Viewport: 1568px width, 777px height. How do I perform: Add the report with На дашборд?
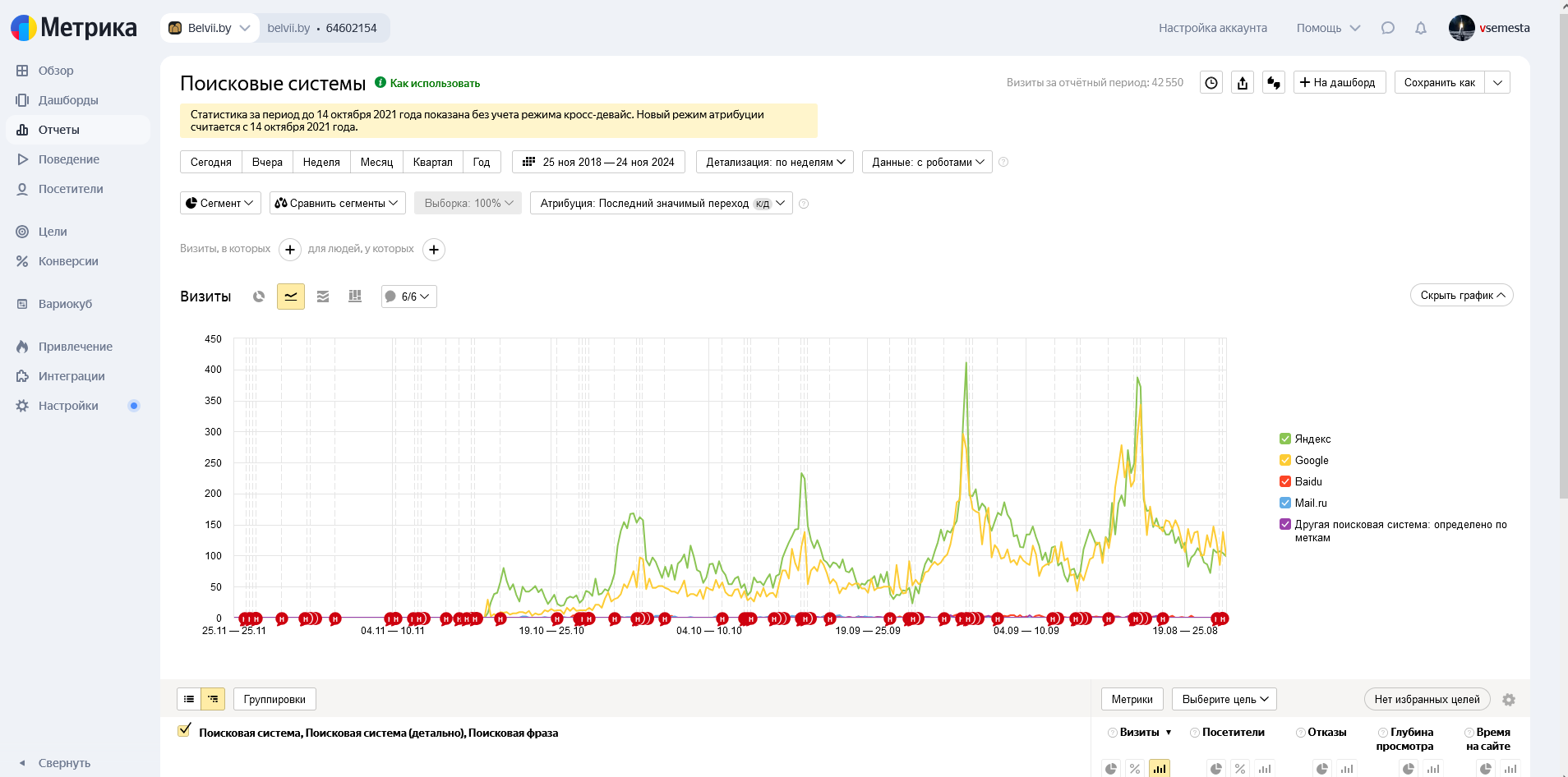click(x=1340, y=82)
